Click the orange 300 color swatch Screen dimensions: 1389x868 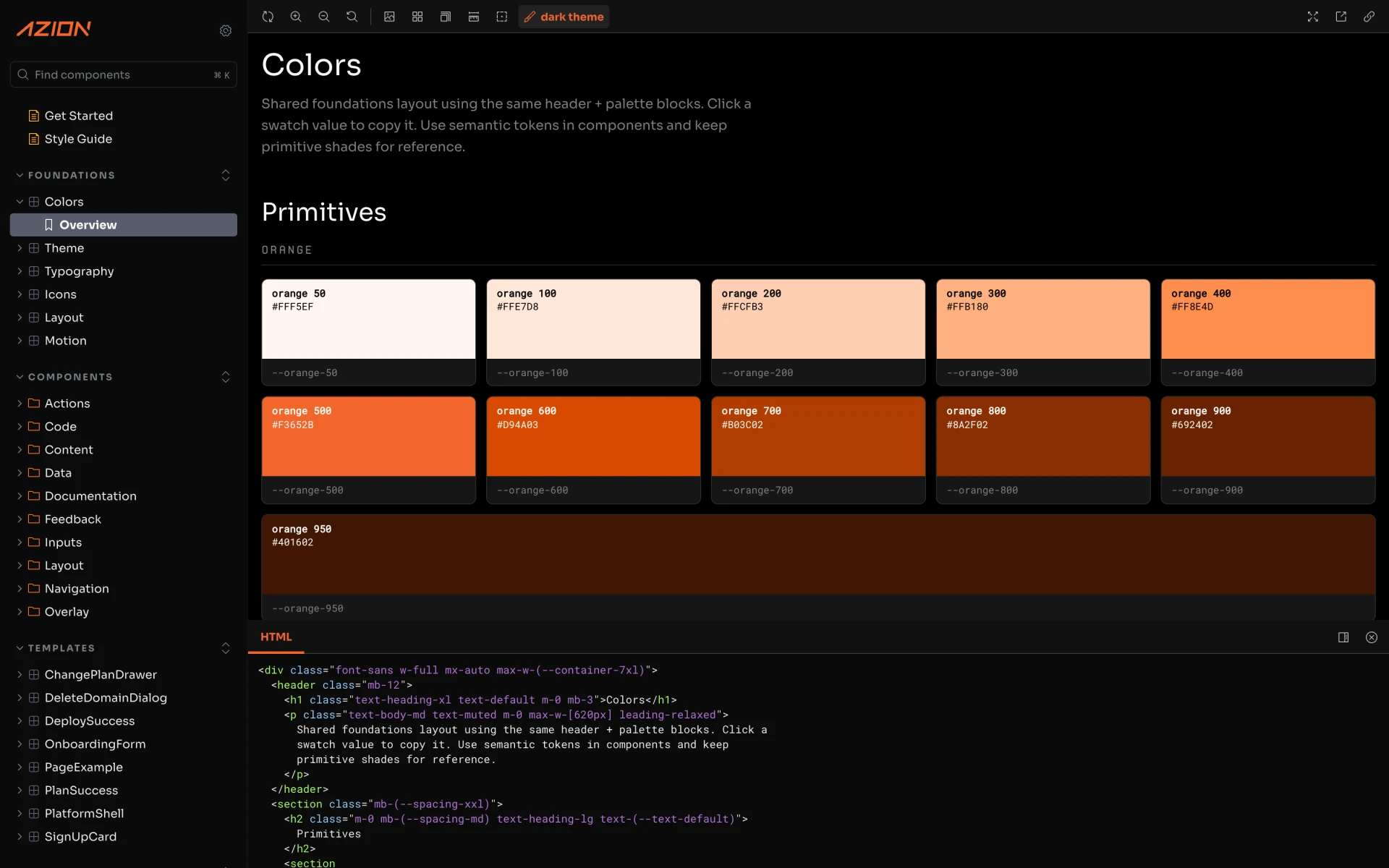[x=1043, y=319]
